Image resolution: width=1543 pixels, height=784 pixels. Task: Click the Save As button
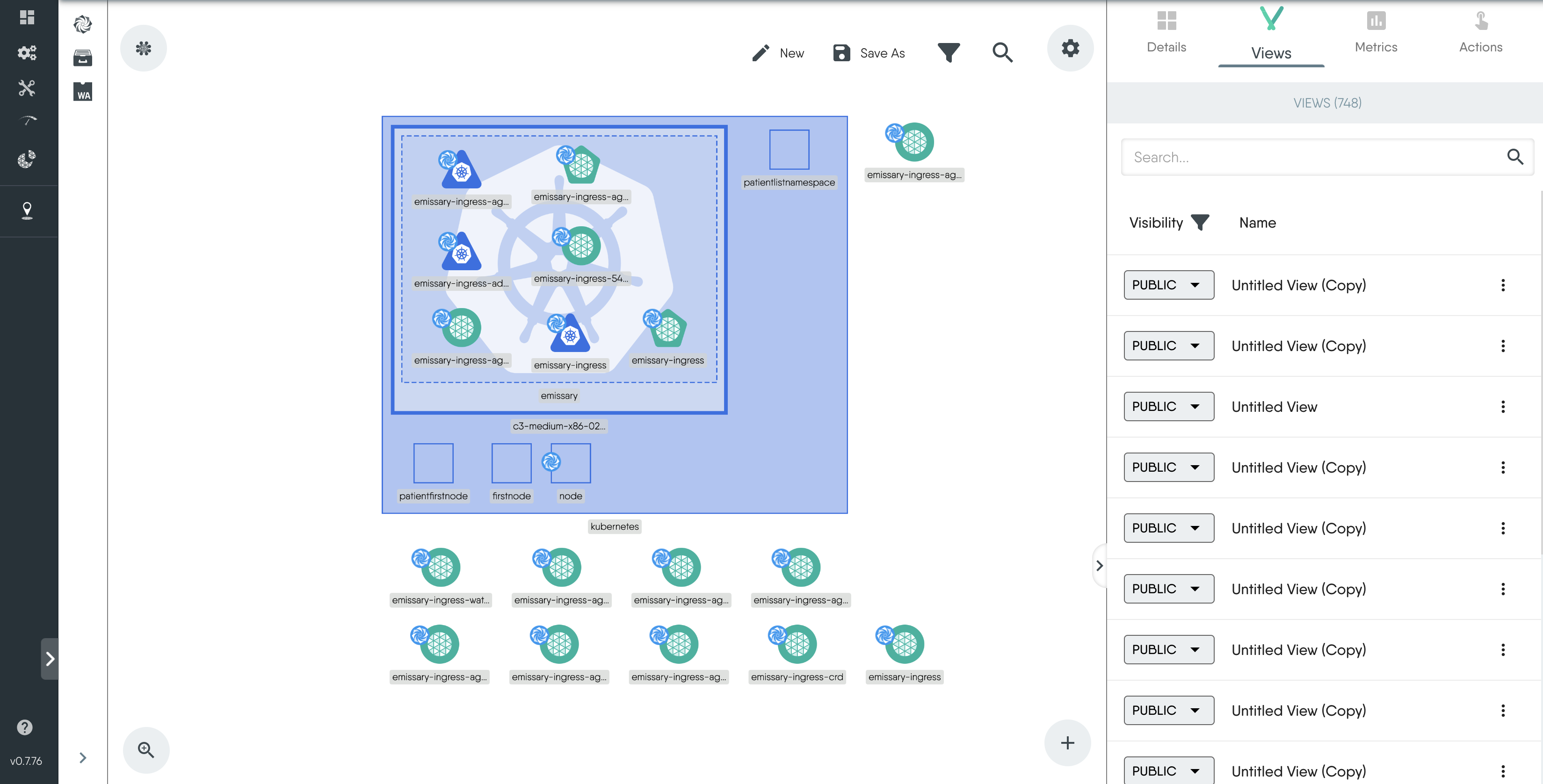tap(869, 53)
